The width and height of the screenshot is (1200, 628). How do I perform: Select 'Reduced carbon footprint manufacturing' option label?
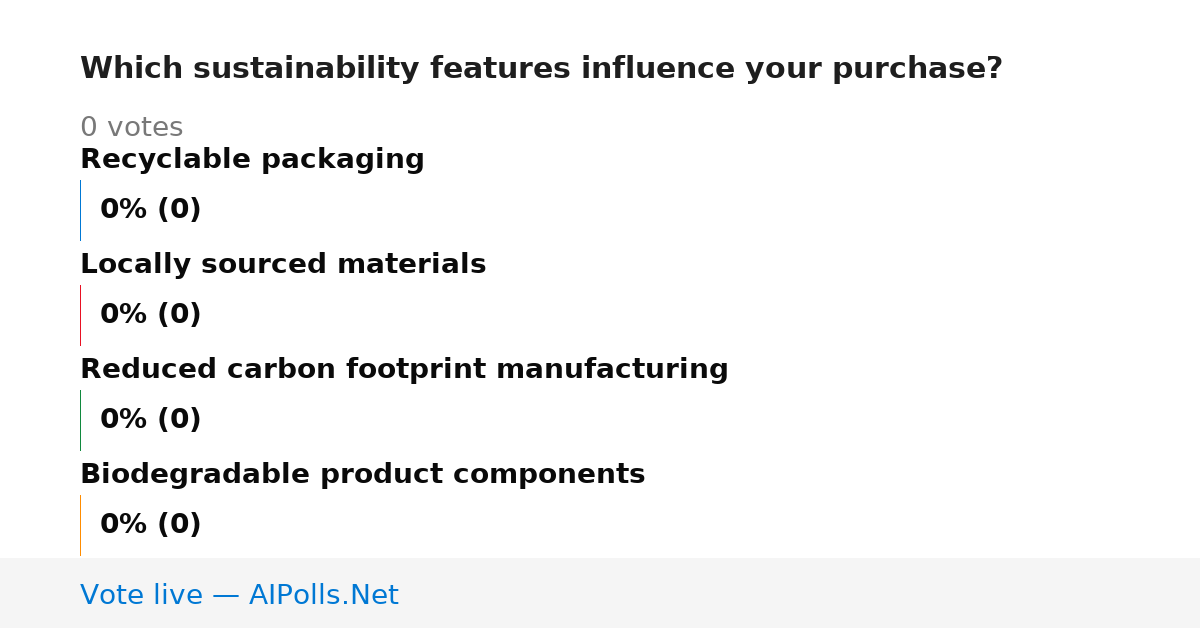click(x=404, y=370)
